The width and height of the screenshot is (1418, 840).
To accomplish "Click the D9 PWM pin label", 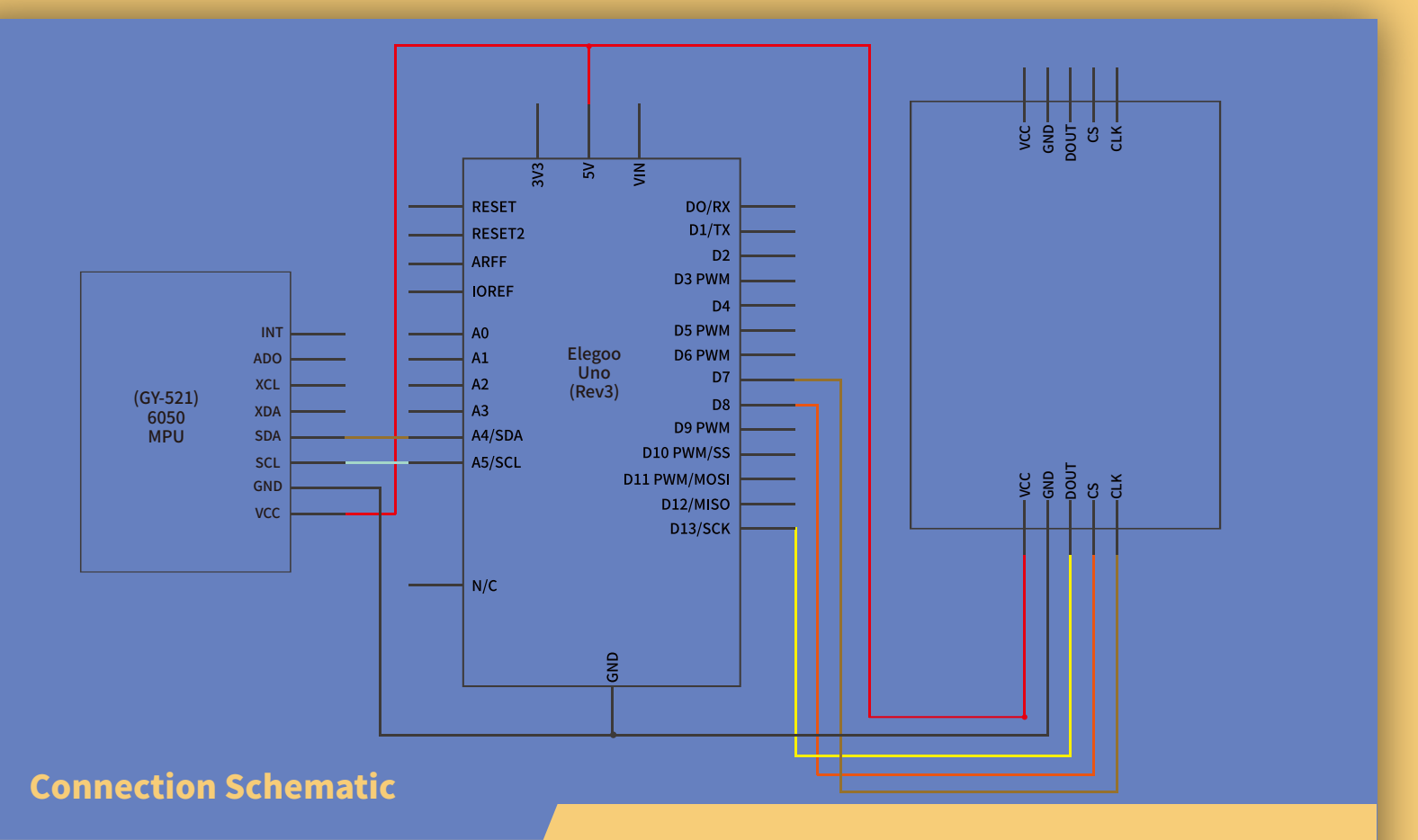I will pos(702,428).
